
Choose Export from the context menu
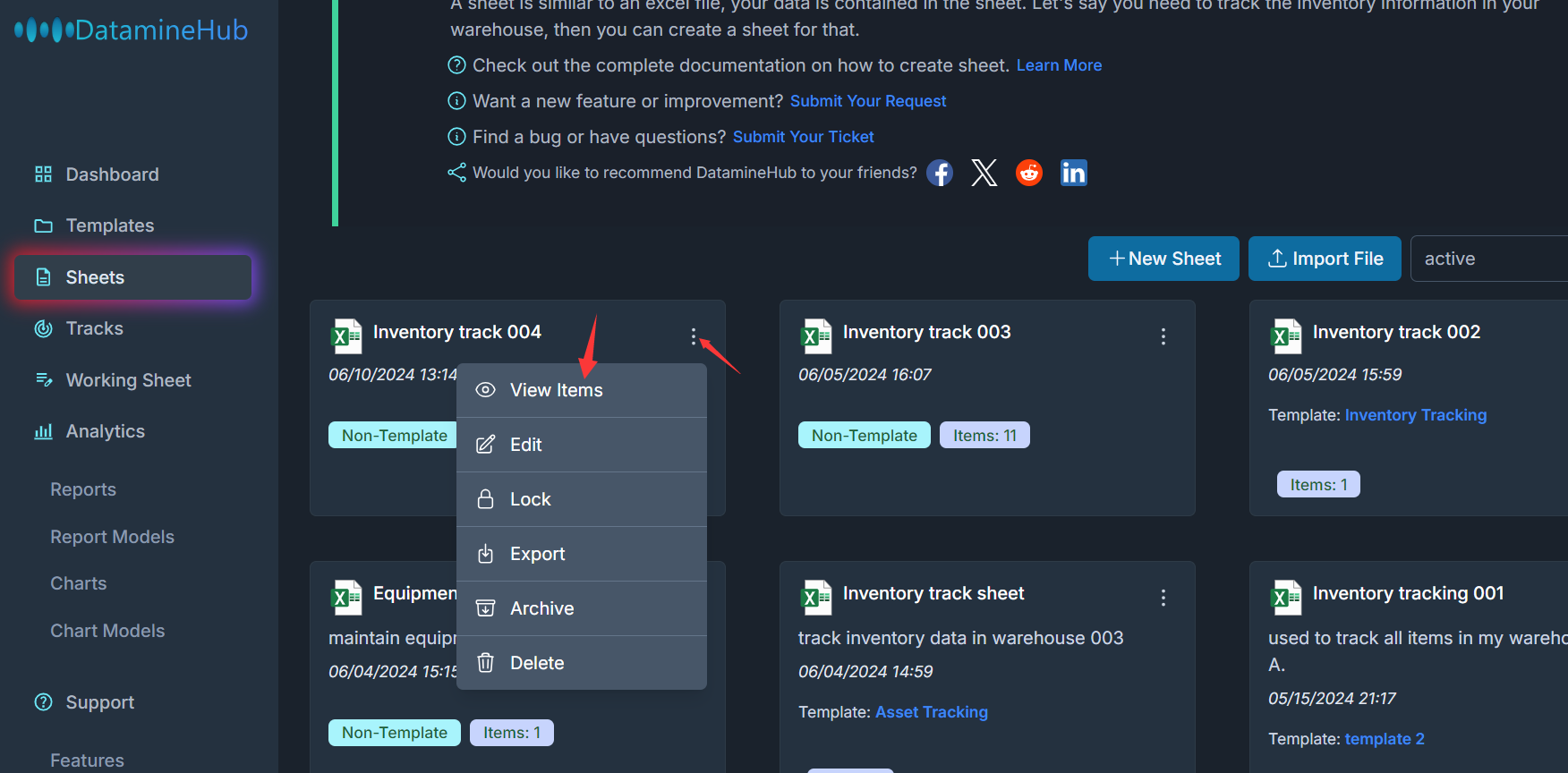pos(582,554)
